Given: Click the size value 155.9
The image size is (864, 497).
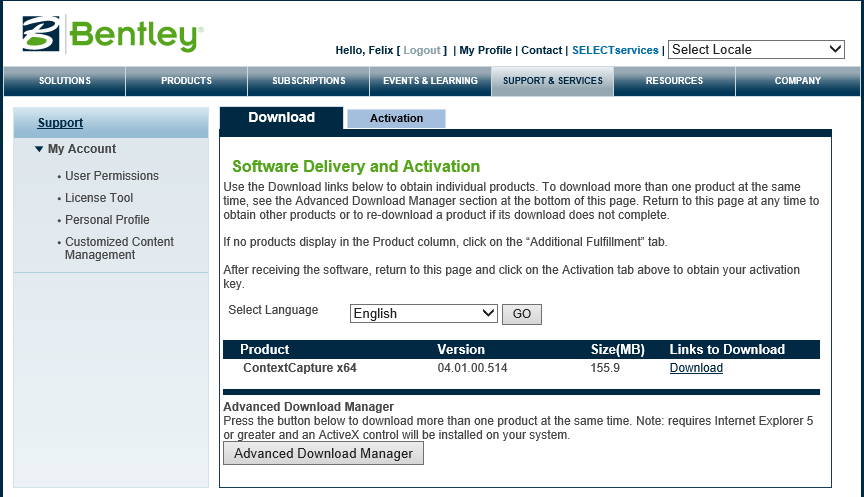Looking at the screenshot, I should coord(605,368).
